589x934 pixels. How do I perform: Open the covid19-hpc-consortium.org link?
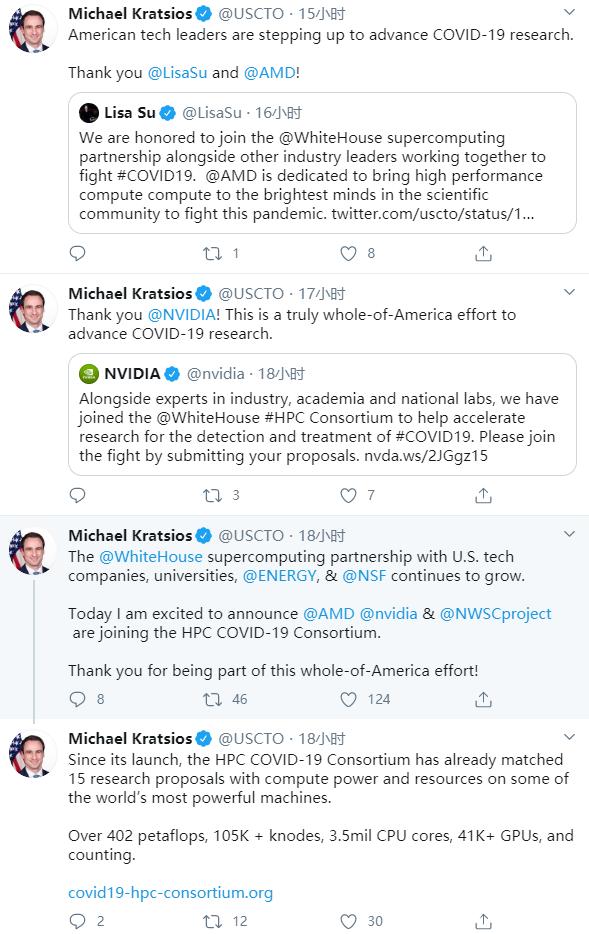pyautogui.click(x=170, y=892)
